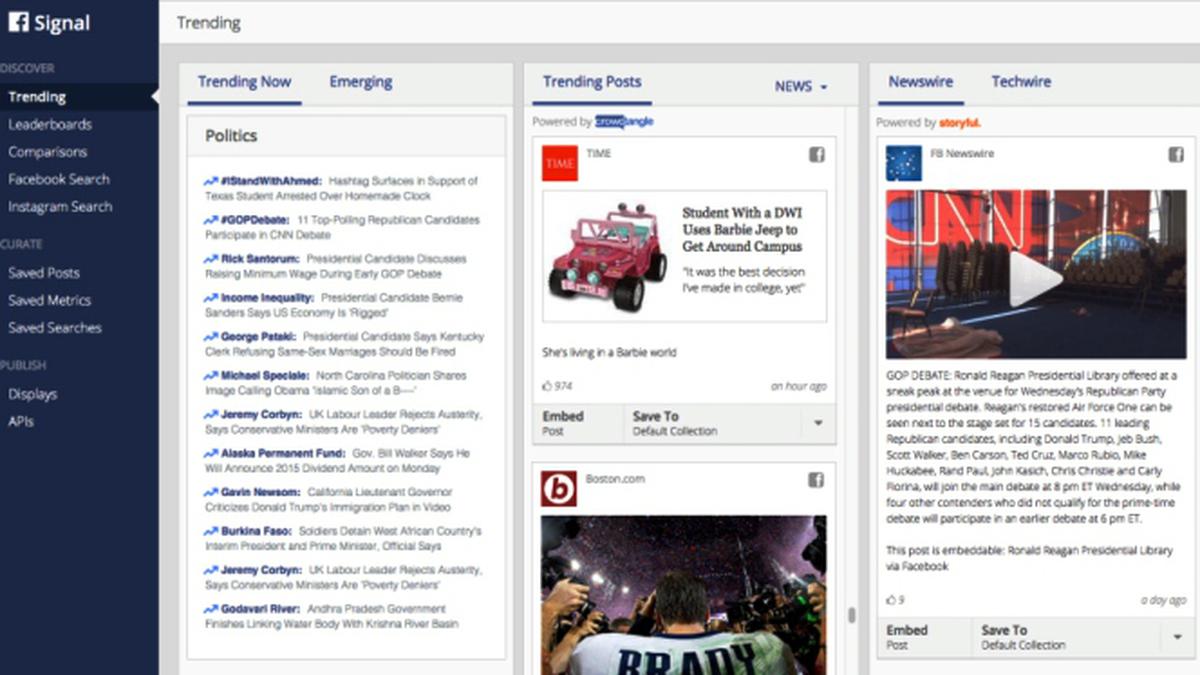Open the Boston.com publisher logo

(x=559, y=489)
